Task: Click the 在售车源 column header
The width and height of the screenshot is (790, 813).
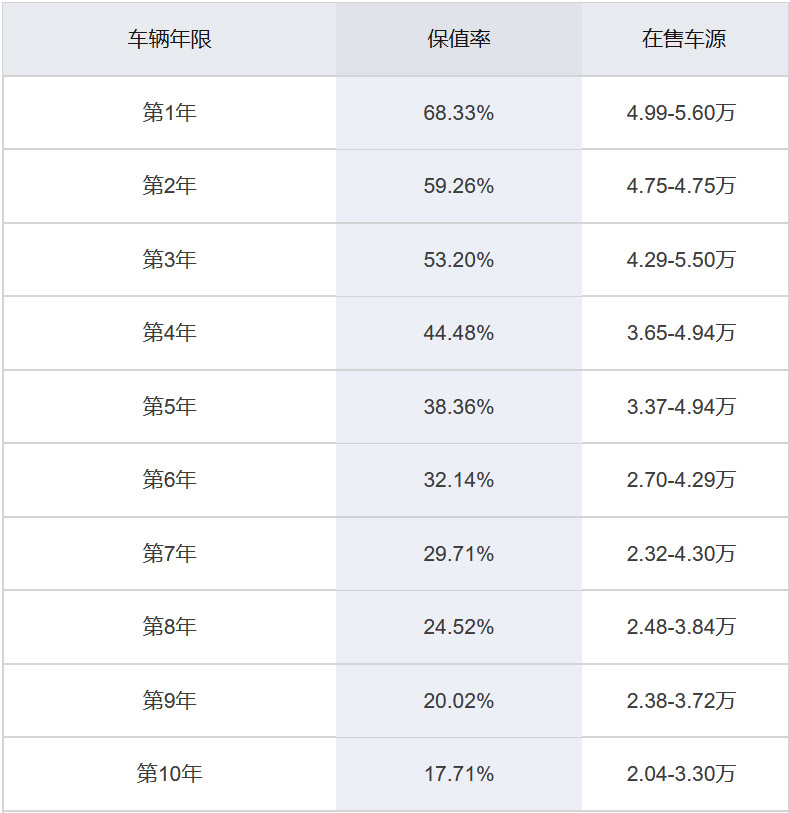Action: pyautogui.click(x=684, y=39)
